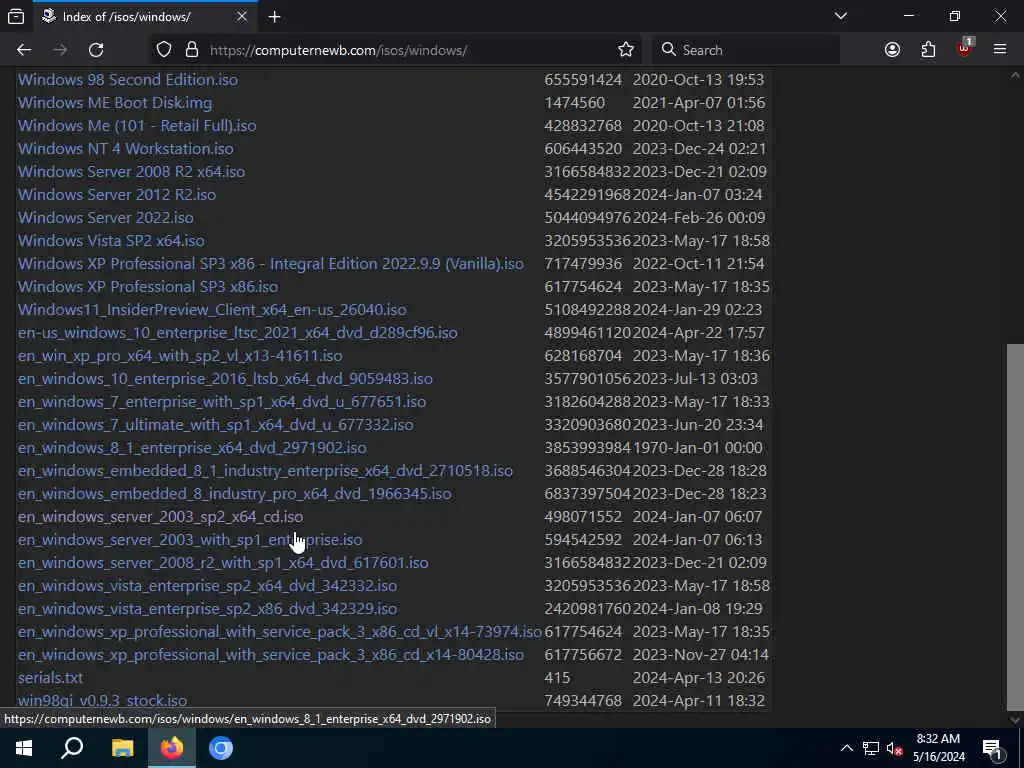The image size is (1024, 768).
Task: Go back to the previous page
Action: (24, 50)
